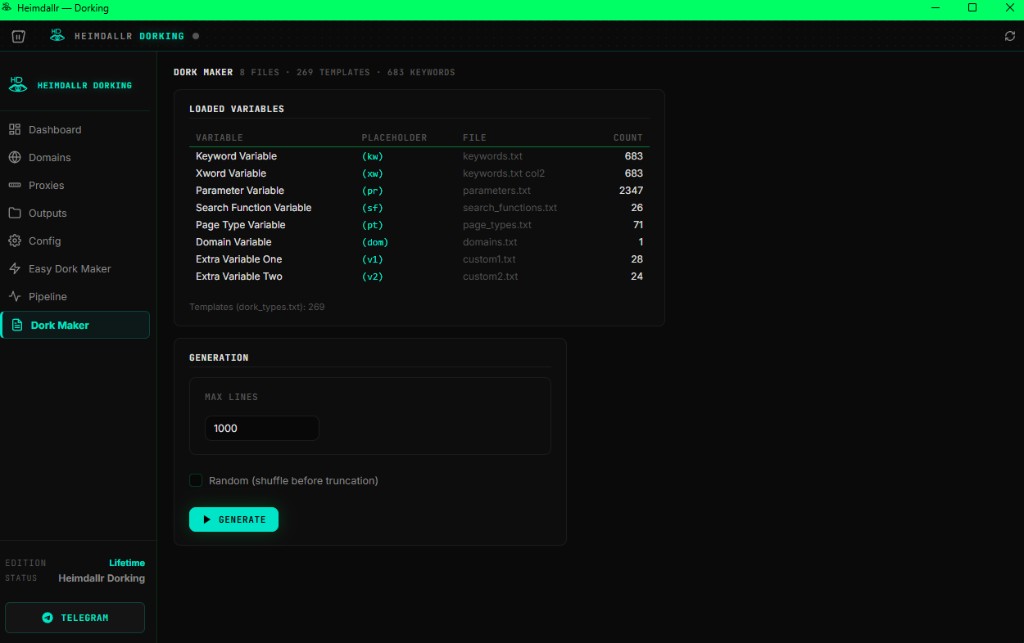Image resolution: width=1024 pixels, height=643 pixels.
Task: Click the Domains globe icon
Action: click(15, 157)
